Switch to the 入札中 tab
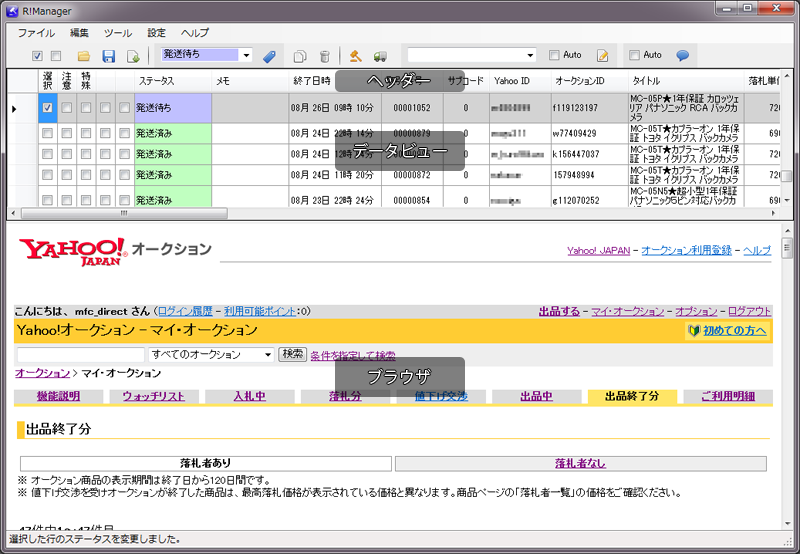The height and width of the screenshot is (554, 800). (x=249, y=396)
